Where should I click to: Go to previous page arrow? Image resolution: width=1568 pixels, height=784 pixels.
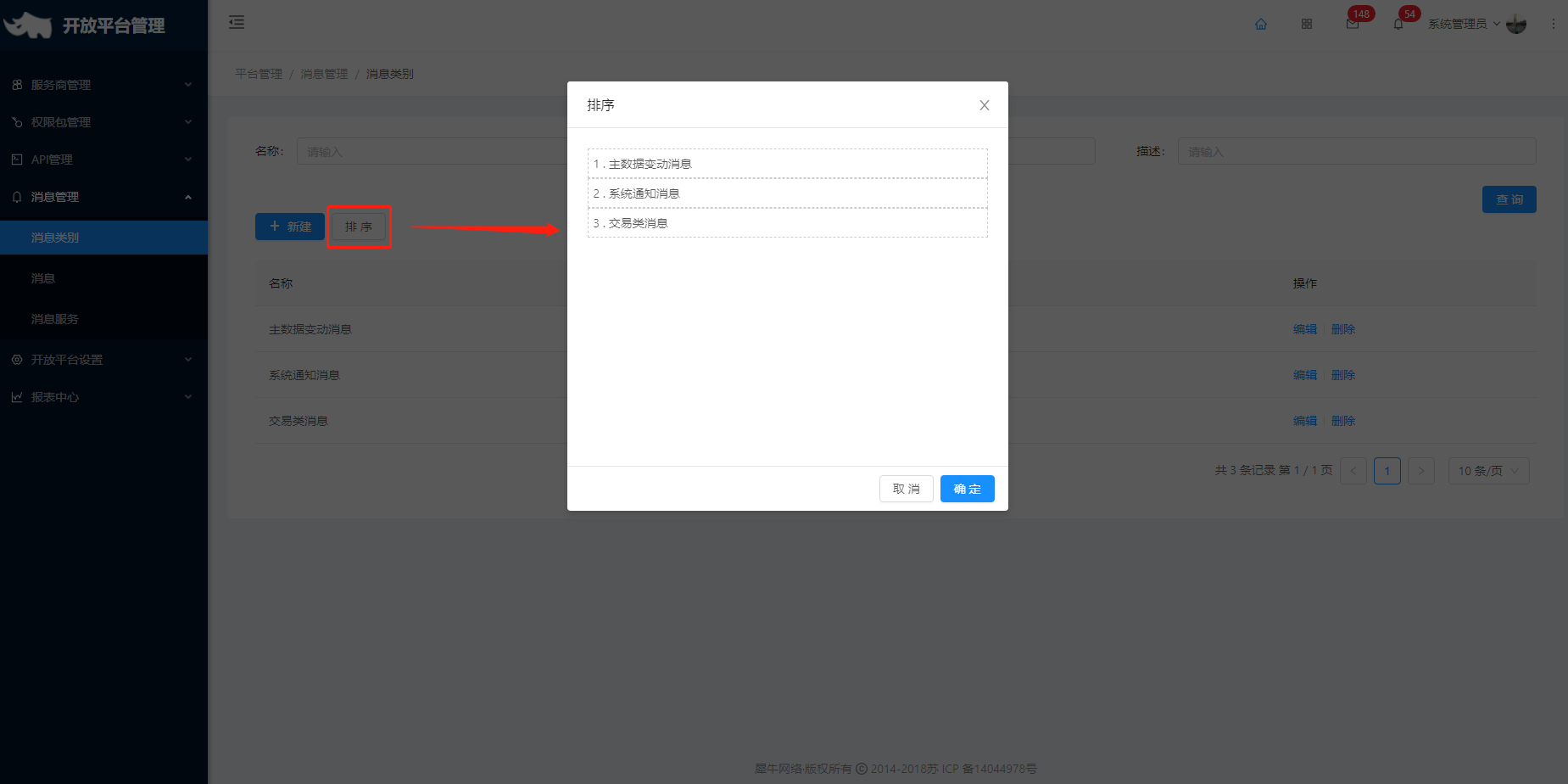pos(1353,471)
